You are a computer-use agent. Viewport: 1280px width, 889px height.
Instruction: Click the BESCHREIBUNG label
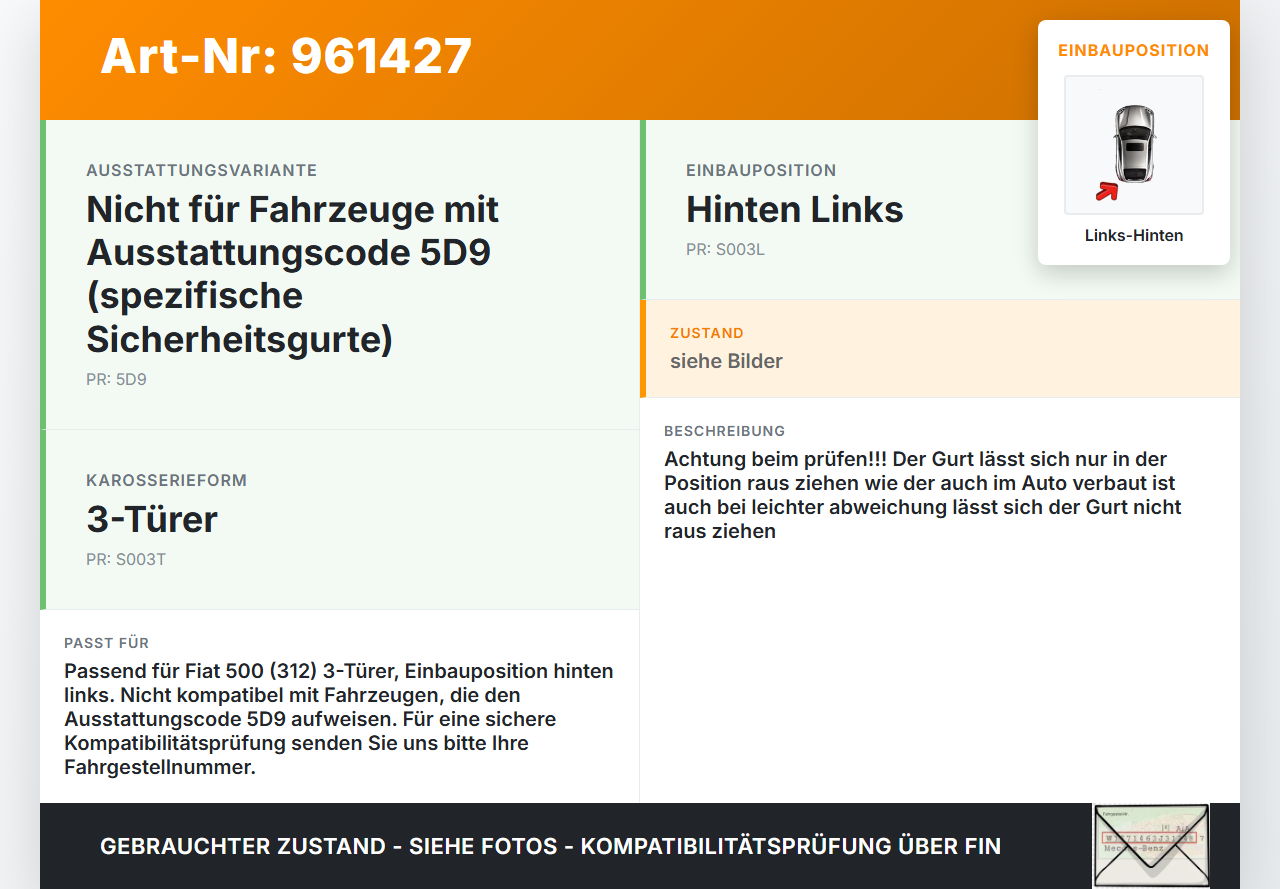[725, 431]
